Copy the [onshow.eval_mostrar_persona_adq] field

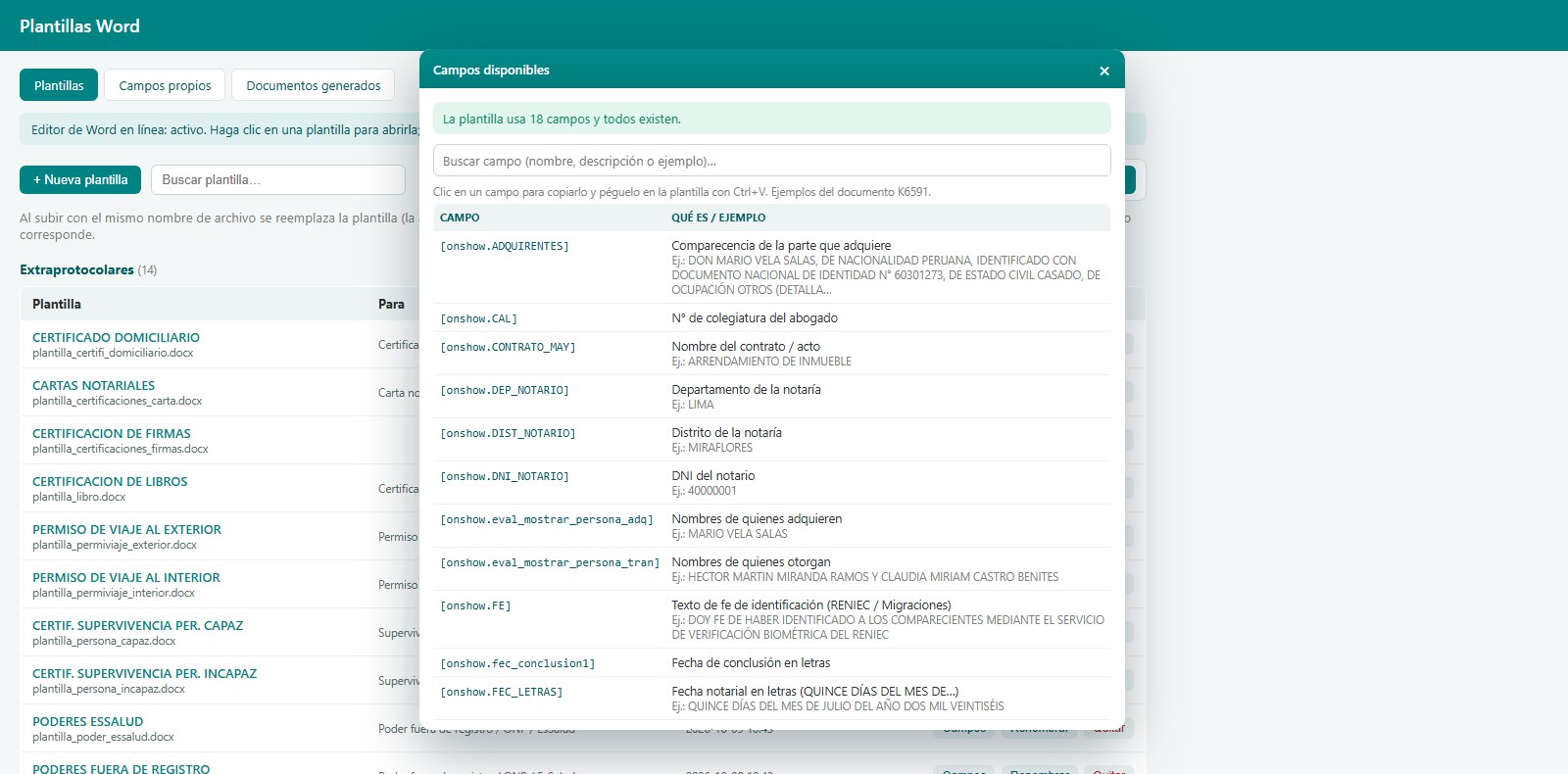click(547, 519)
